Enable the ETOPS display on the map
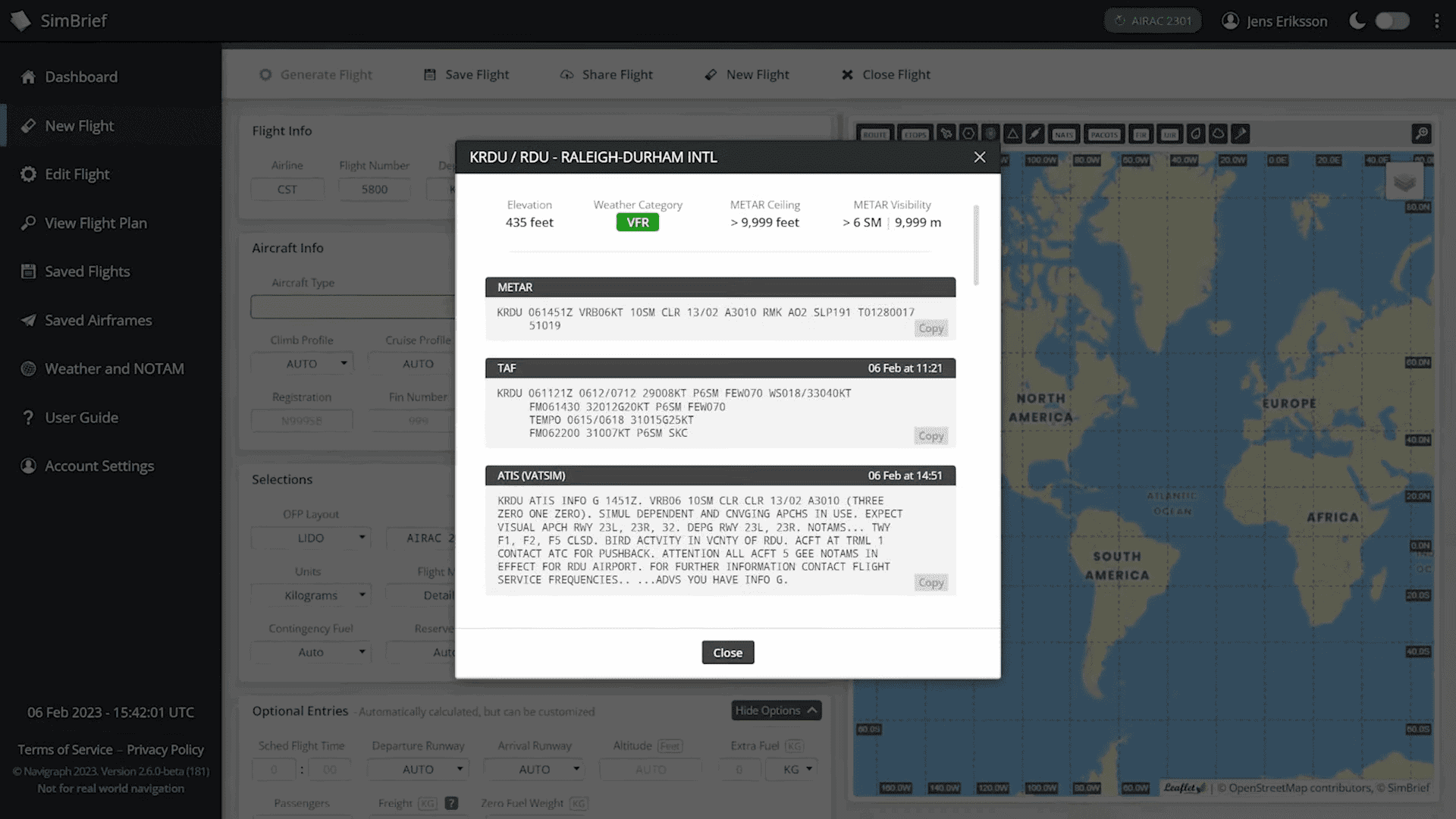The height and width of the screenshot is (819, 1456). 915,135
